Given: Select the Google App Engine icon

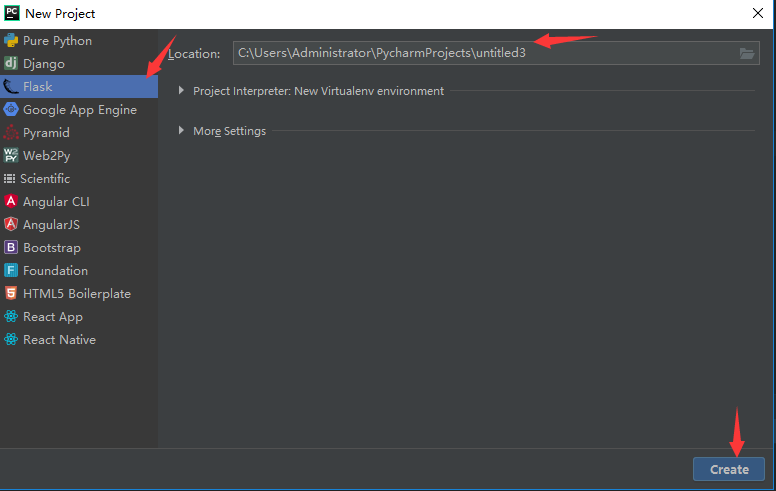Looking at the screenshot, I should pyautogui.click(x=11, y=109).
